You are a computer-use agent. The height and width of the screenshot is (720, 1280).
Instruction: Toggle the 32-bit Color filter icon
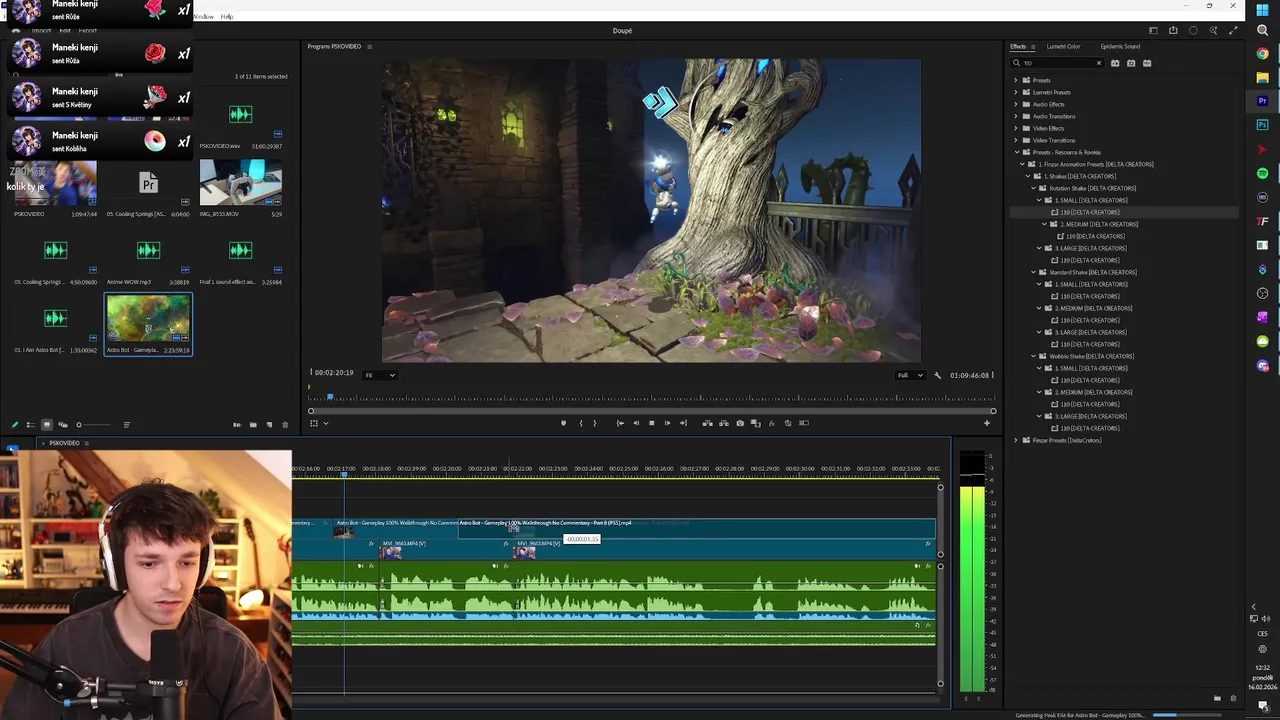click(x=1131, y=63)
